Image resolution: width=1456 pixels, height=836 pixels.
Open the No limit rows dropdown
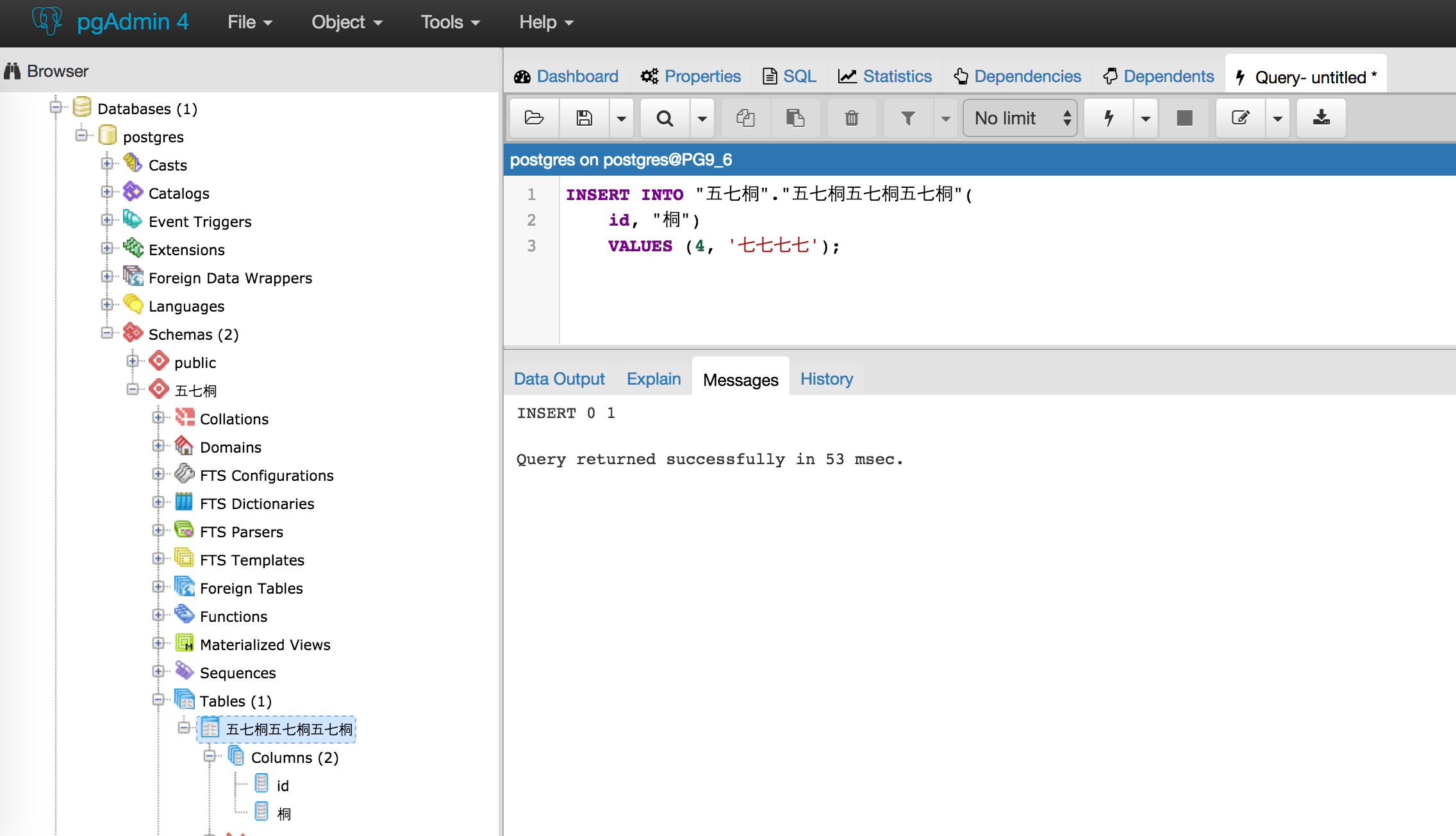point(1020,118)
